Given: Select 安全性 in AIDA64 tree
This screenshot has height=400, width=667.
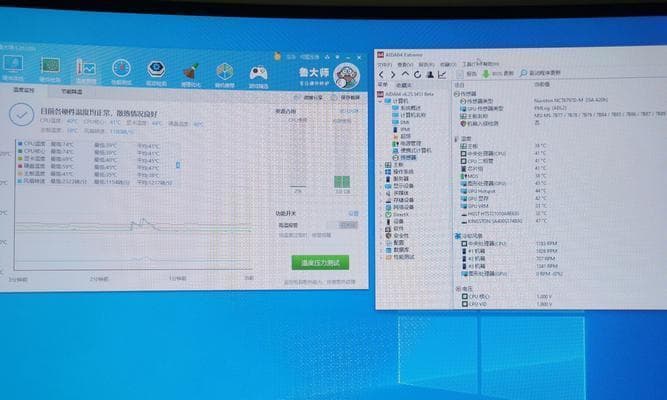Looking at the screenshot, I should pyautogui.click(x=397, y=235).
